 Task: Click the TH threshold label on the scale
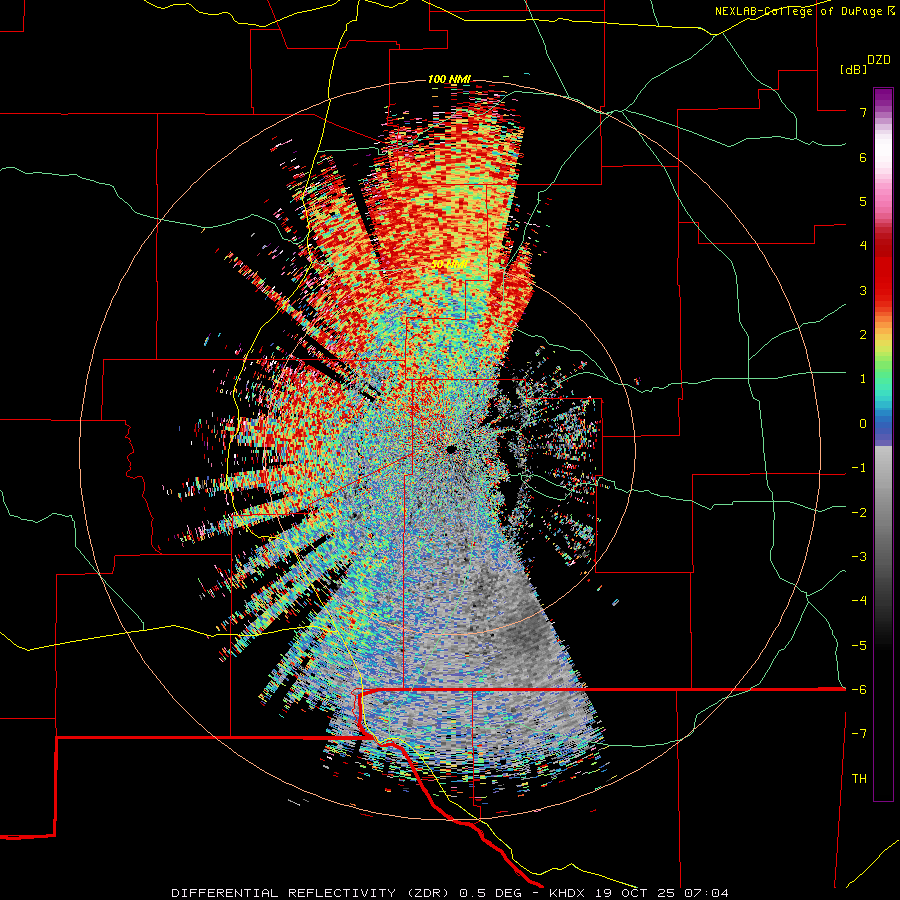859,779
